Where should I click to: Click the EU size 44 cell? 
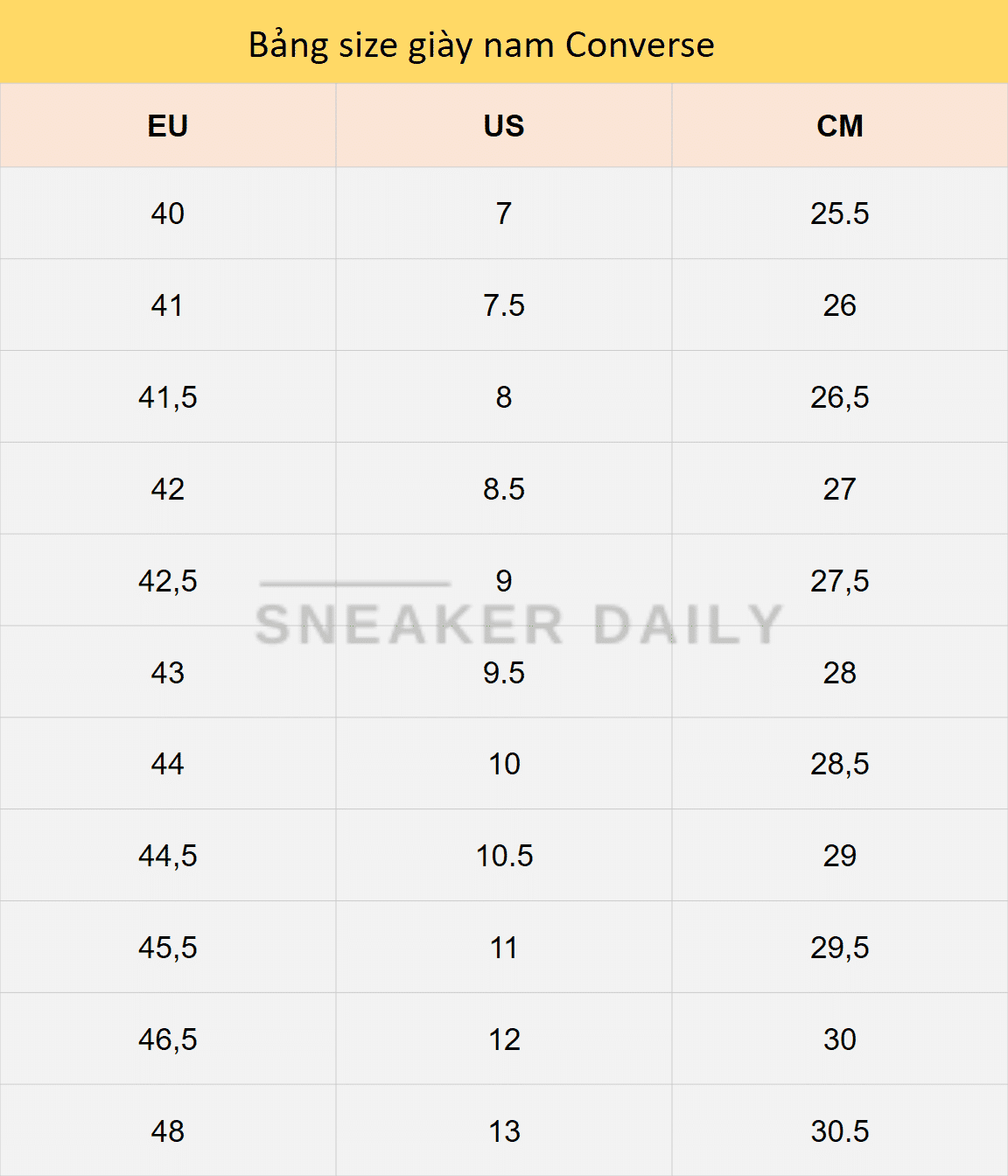[168, 764]
